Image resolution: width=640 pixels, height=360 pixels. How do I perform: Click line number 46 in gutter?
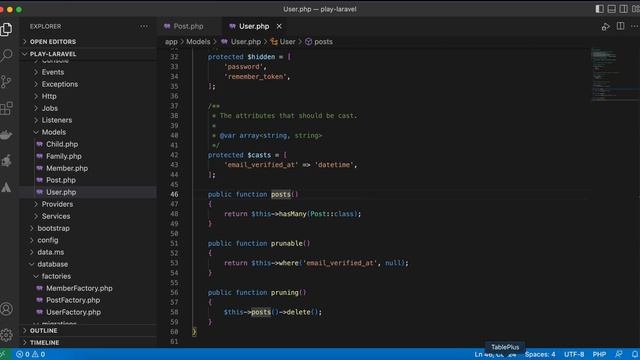pos(174,194)
